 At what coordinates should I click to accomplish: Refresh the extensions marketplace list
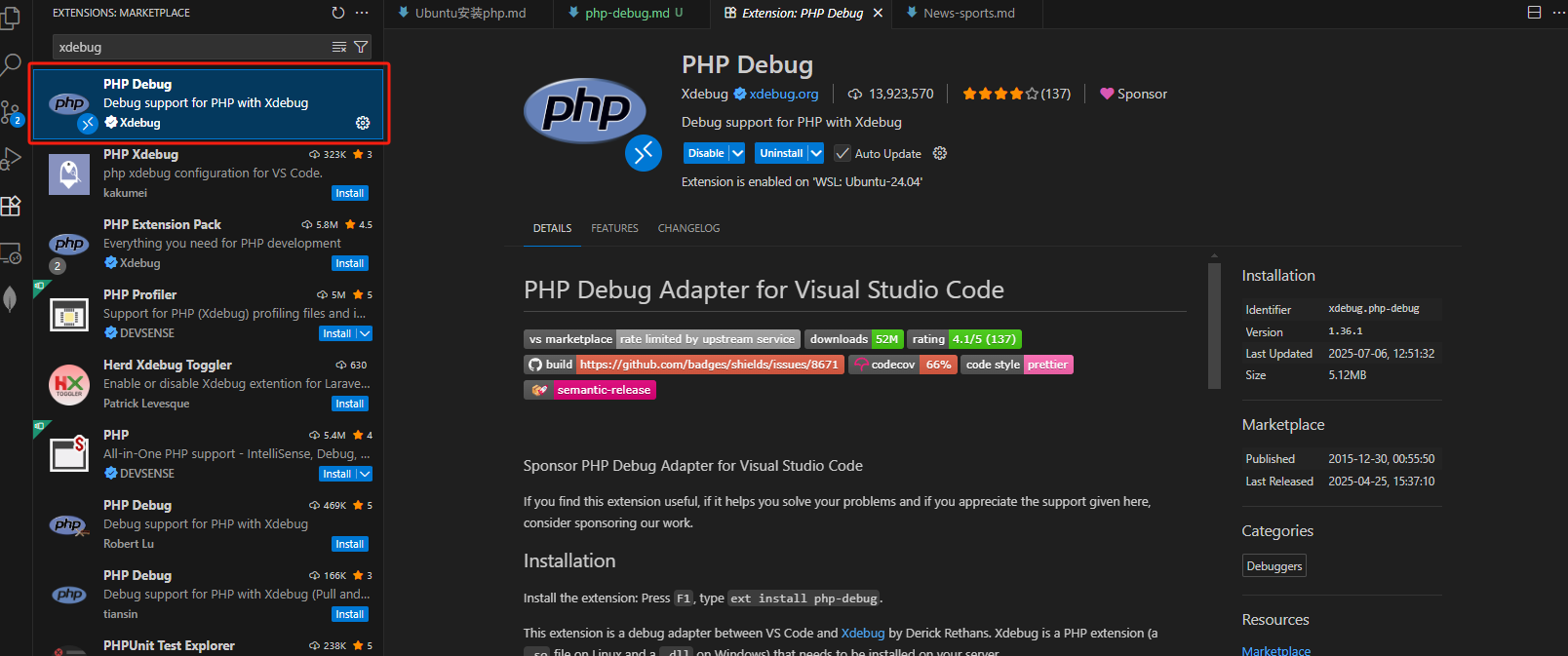[x=337, y=13]
